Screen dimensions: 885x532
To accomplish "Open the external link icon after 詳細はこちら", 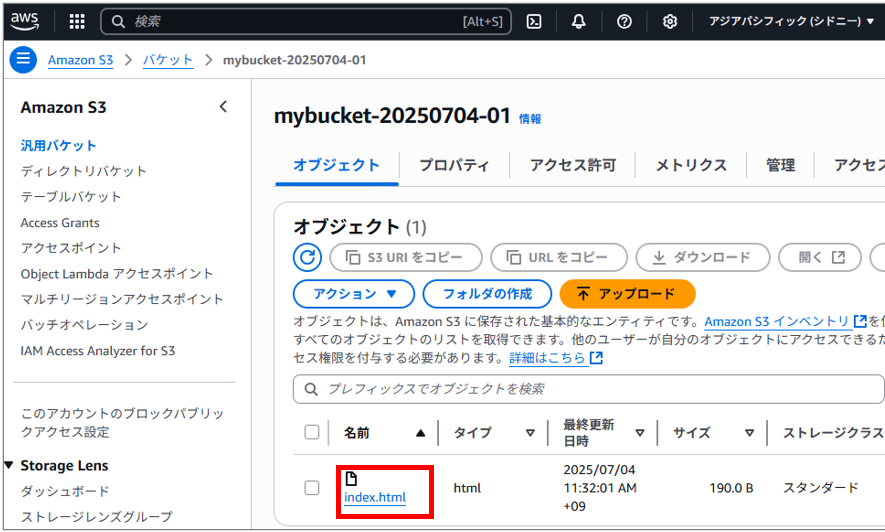I will [596, 358].
